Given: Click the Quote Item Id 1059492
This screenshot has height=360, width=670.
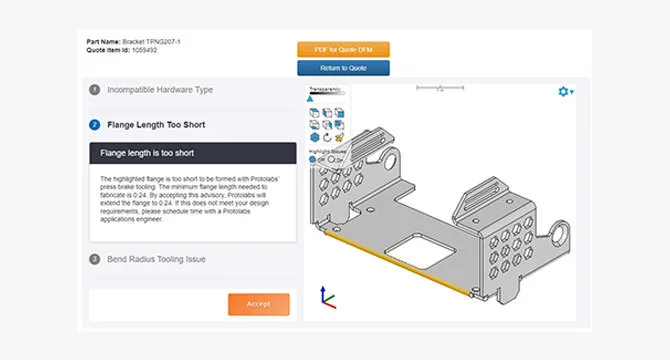Looking at the screenshot, I should (x=144, y=50).
